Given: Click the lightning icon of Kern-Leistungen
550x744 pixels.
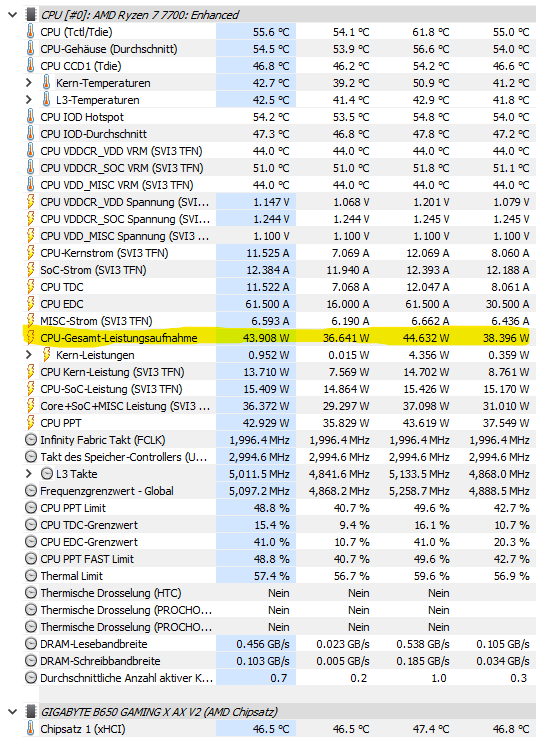Looking at the screenshot, I should click(46, 354).
